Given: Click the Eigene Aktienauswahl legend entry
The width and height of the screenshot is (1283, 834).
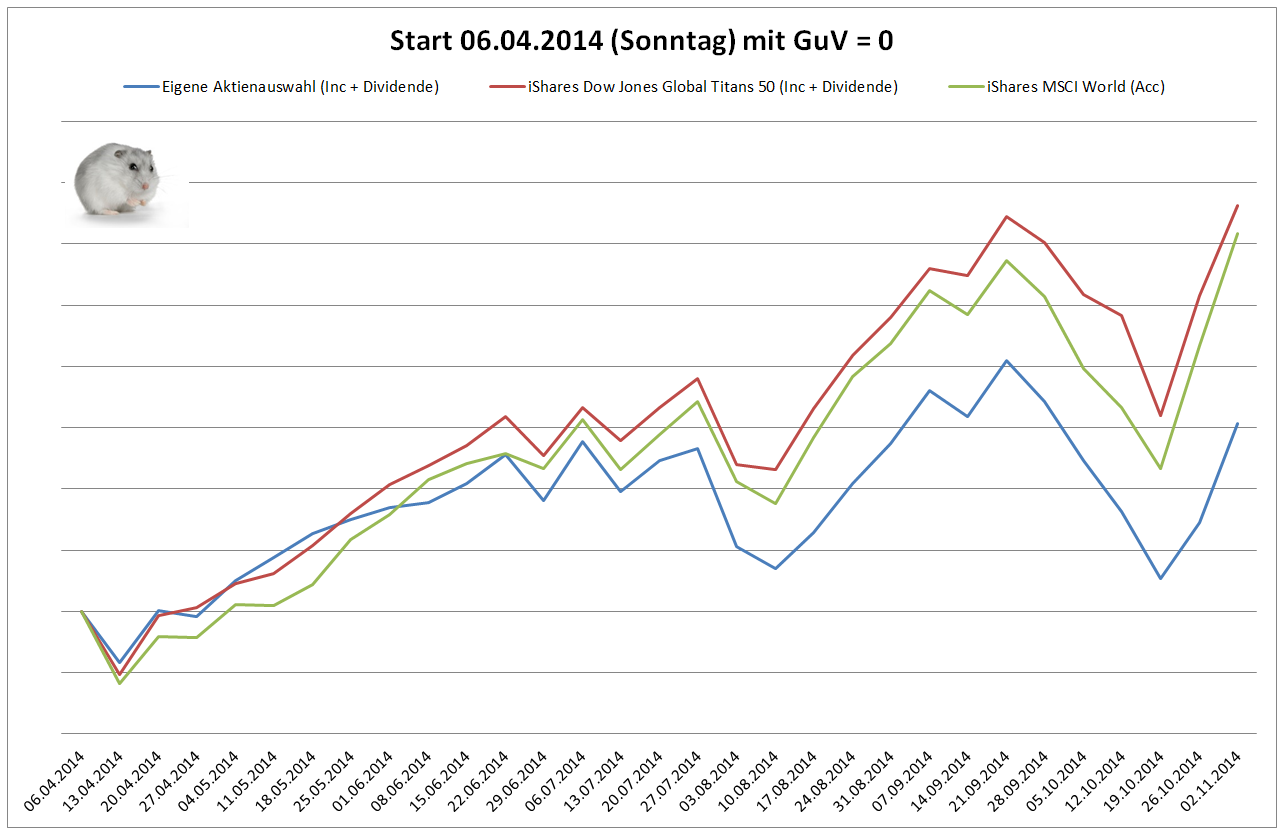Looking at the screenshot, I should click(282, 87).
